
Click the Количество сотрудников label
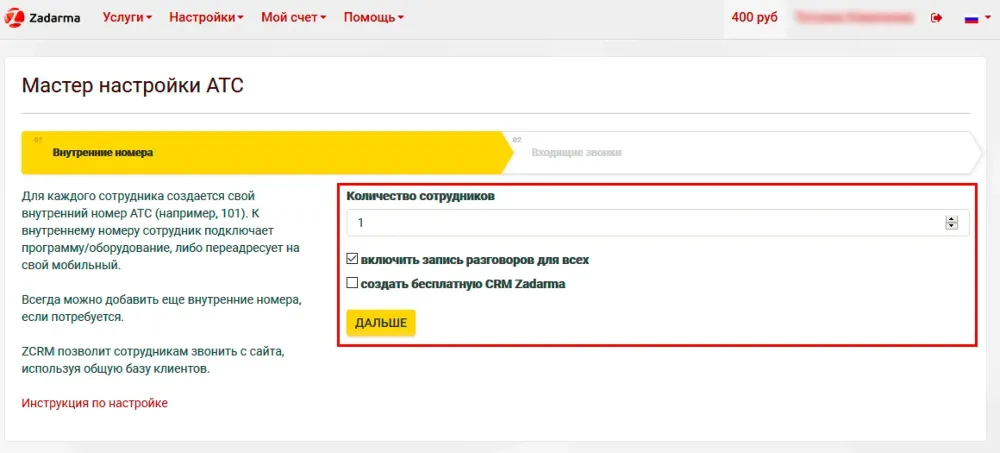coord(420,197)
